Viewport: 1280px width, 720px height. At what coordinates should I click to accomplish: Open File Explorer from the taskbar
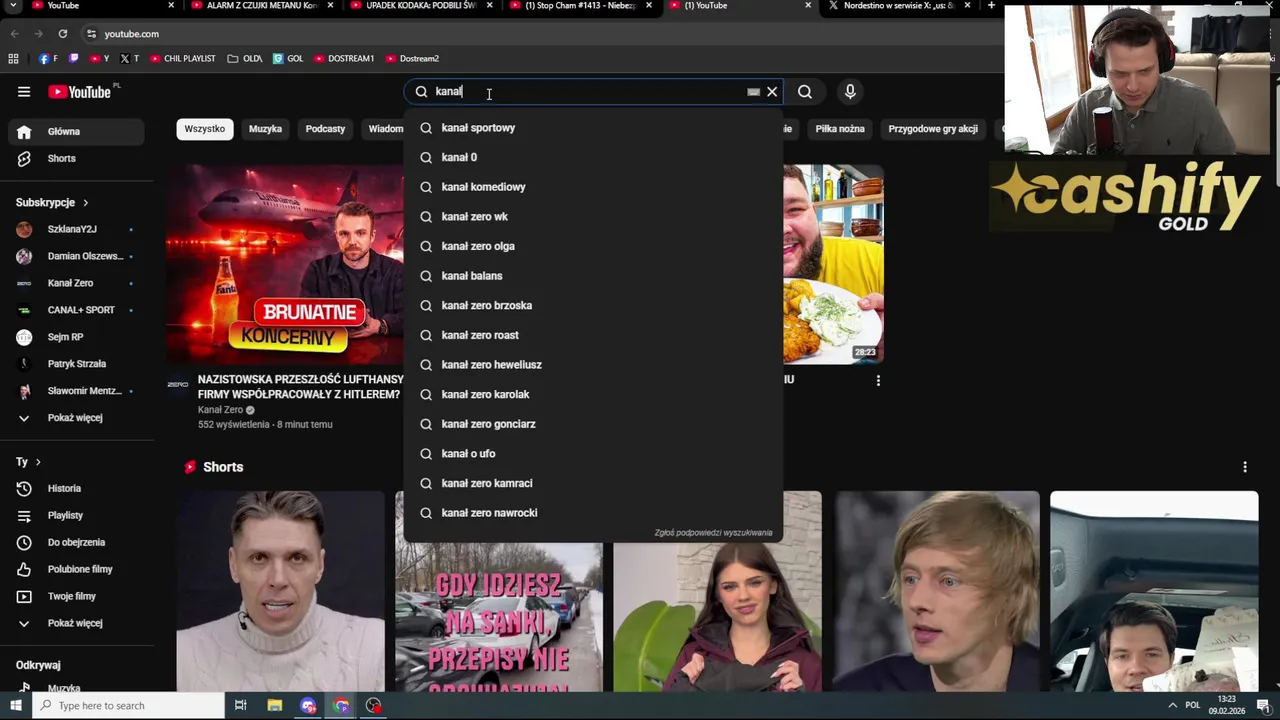pos(275,706)
